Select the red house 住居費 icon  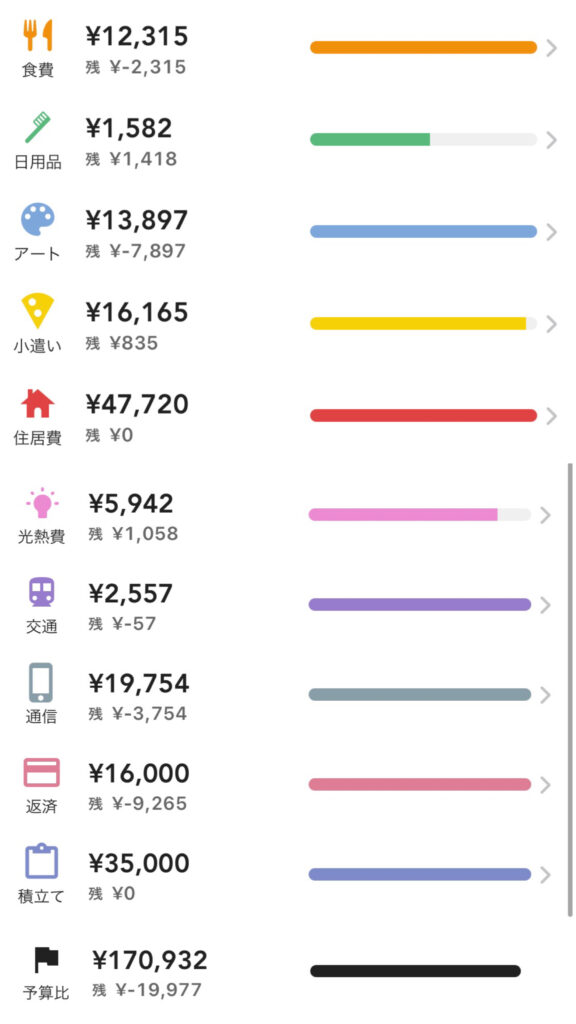click(38, 404)
